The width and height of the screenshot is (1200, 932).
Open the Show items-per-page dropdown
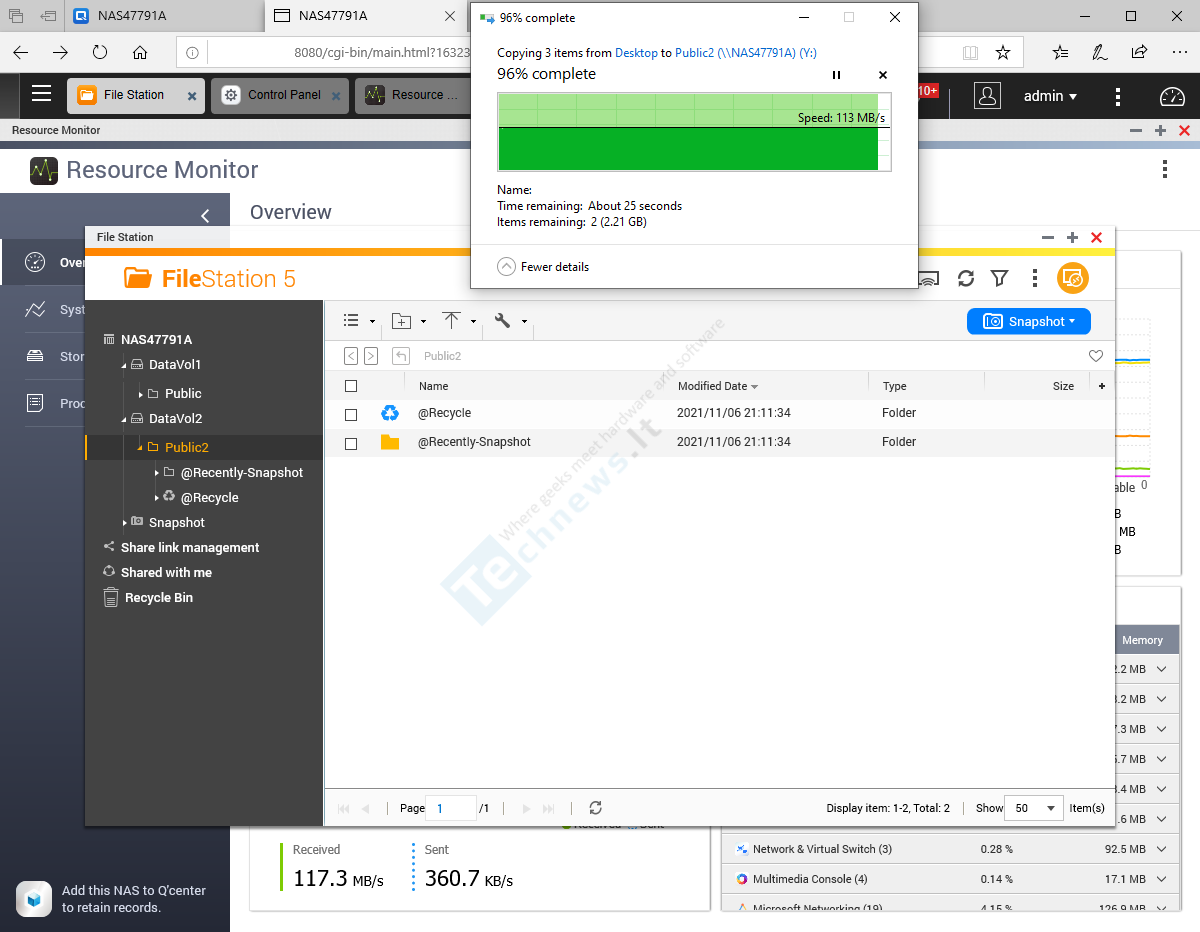click(1036, 808)
